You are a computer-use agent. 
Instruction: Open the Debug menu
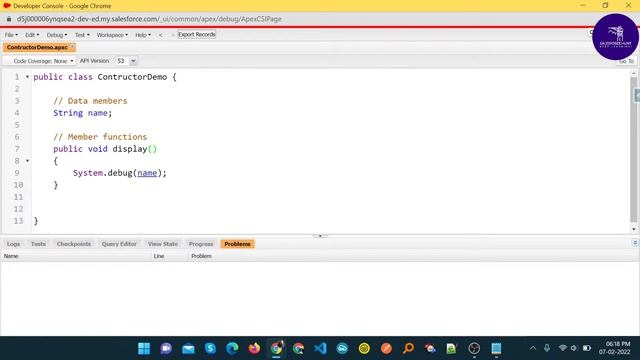pos(57,35)
